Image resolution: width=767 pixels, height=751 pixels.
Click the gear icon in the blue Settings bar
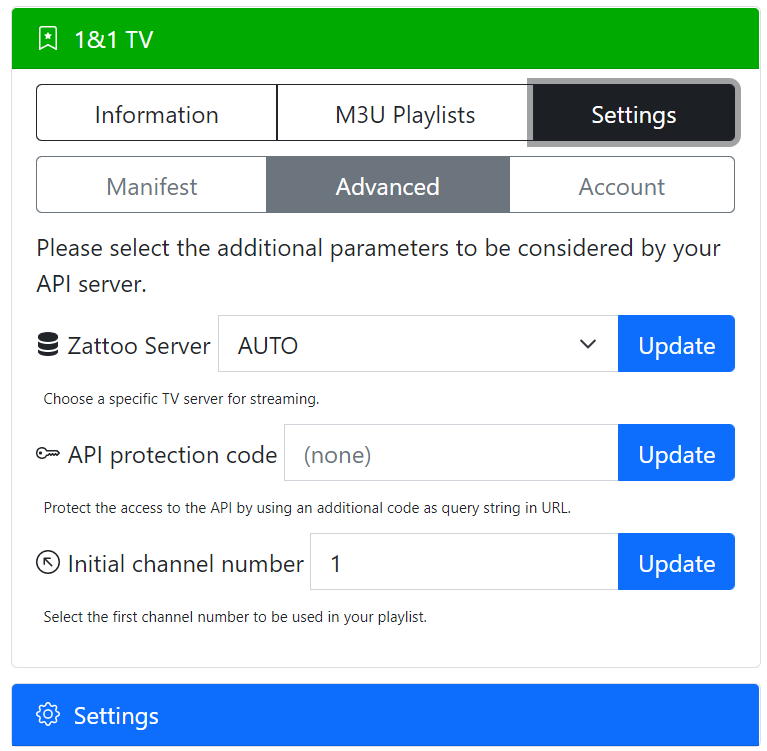(x=48, y=715)
